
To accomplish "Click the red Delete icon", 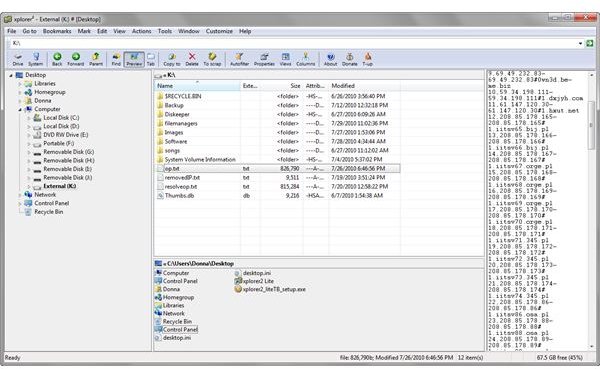I will tap(192, 60).
